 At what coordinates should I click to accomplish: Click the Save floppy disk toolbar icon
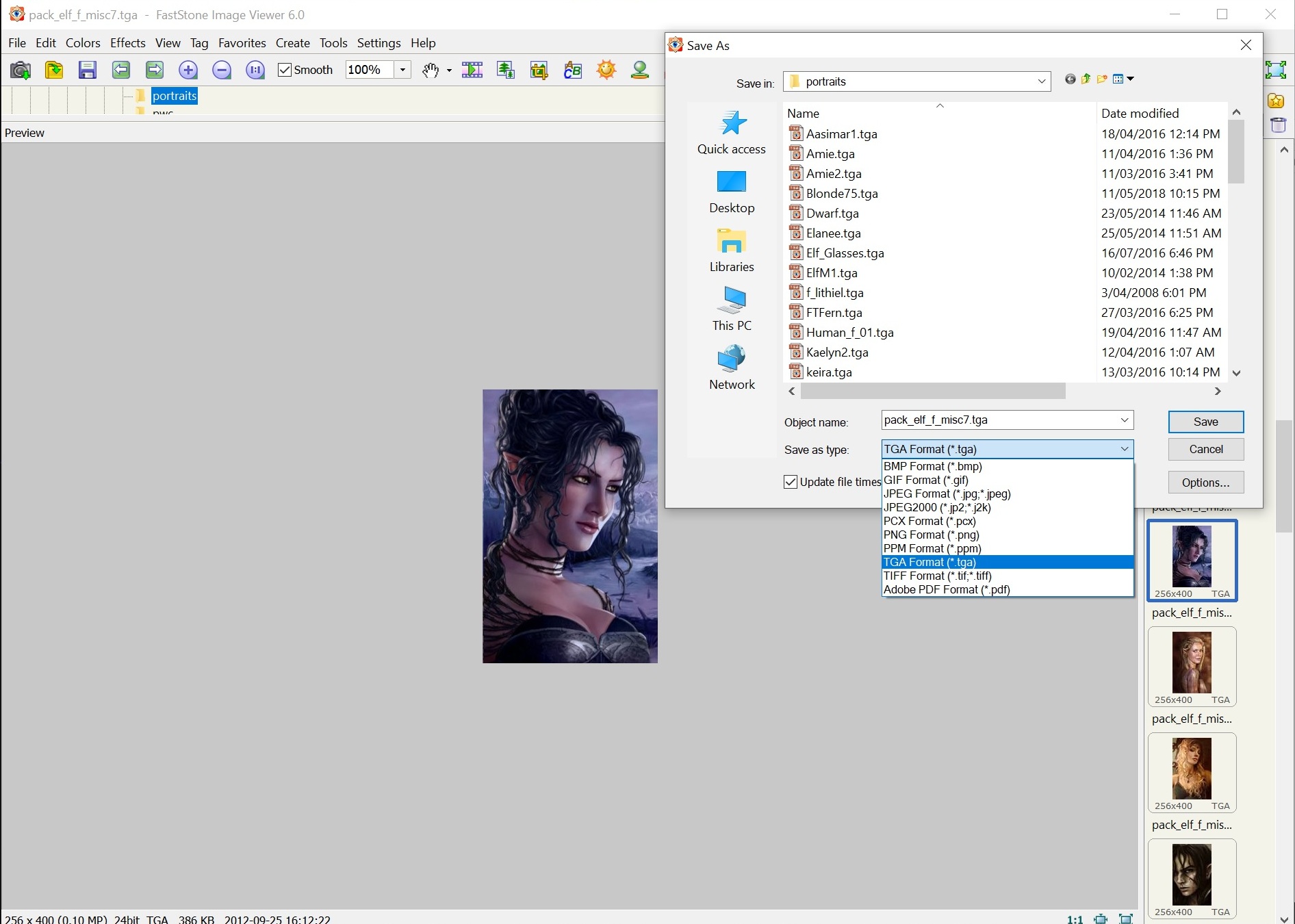pos(87,70)
